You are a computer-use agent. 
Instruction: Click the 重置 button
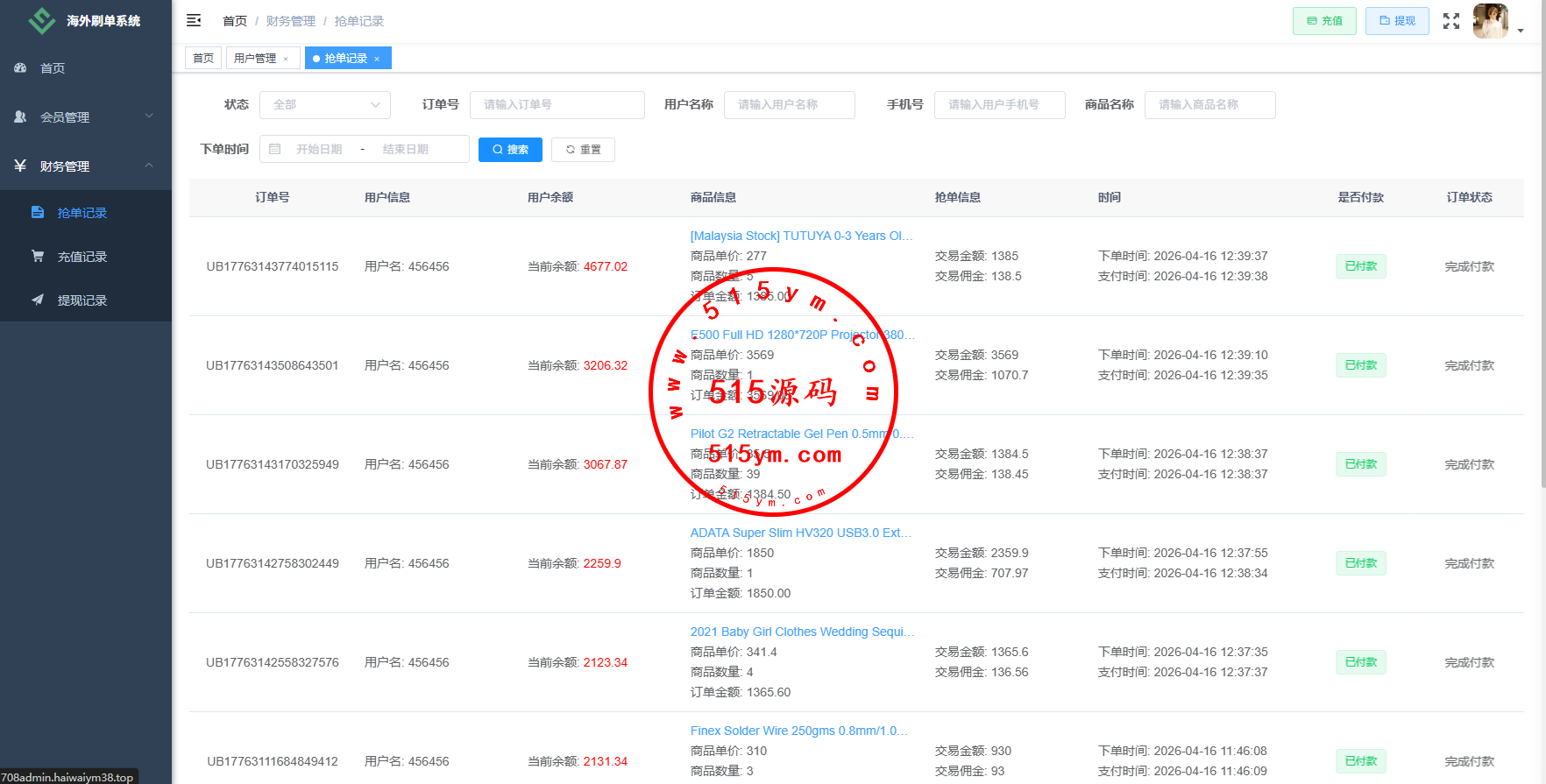tap(583, 150)
